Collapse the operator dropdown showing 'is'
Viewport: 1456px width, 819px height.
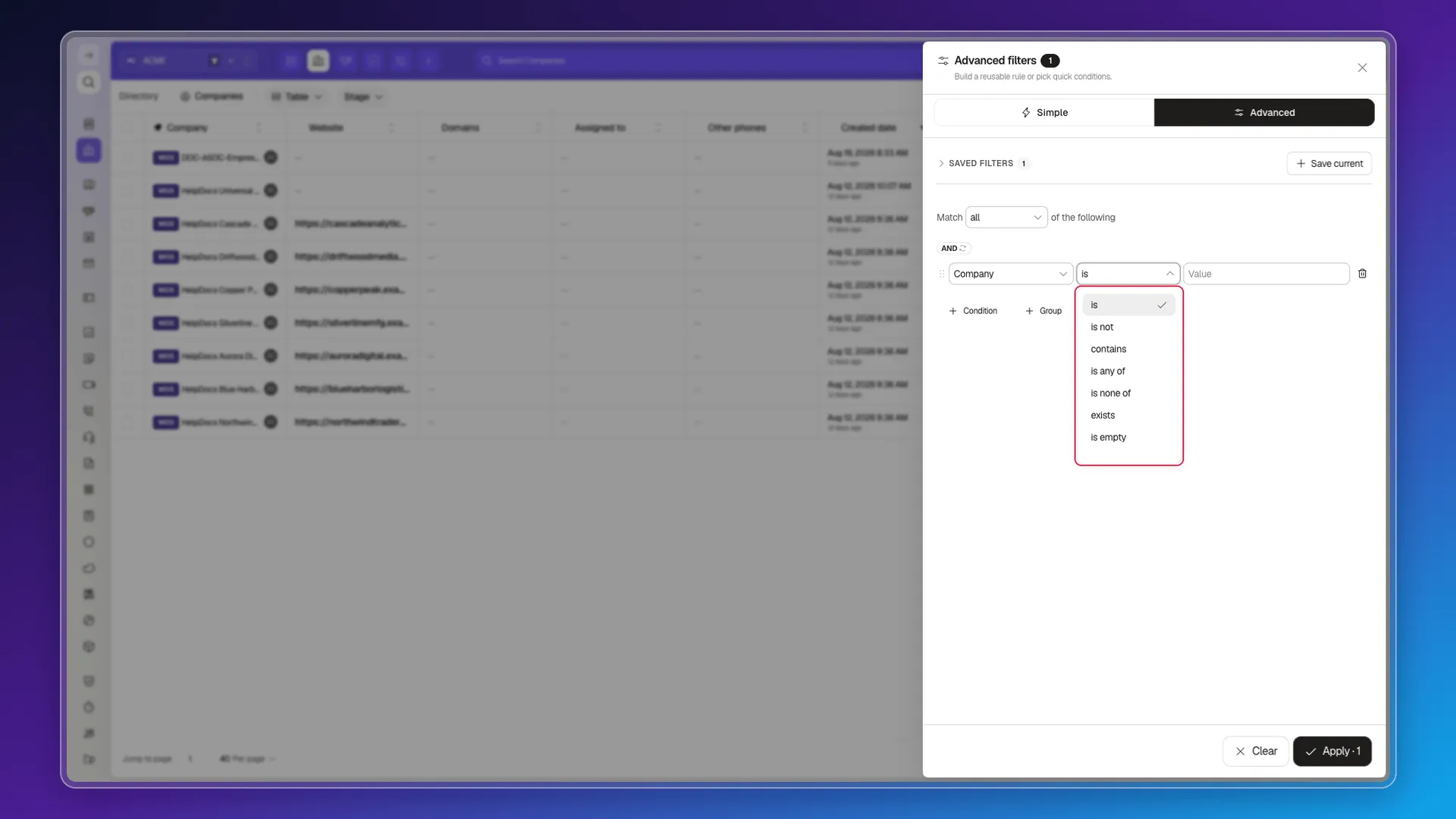1128,274
